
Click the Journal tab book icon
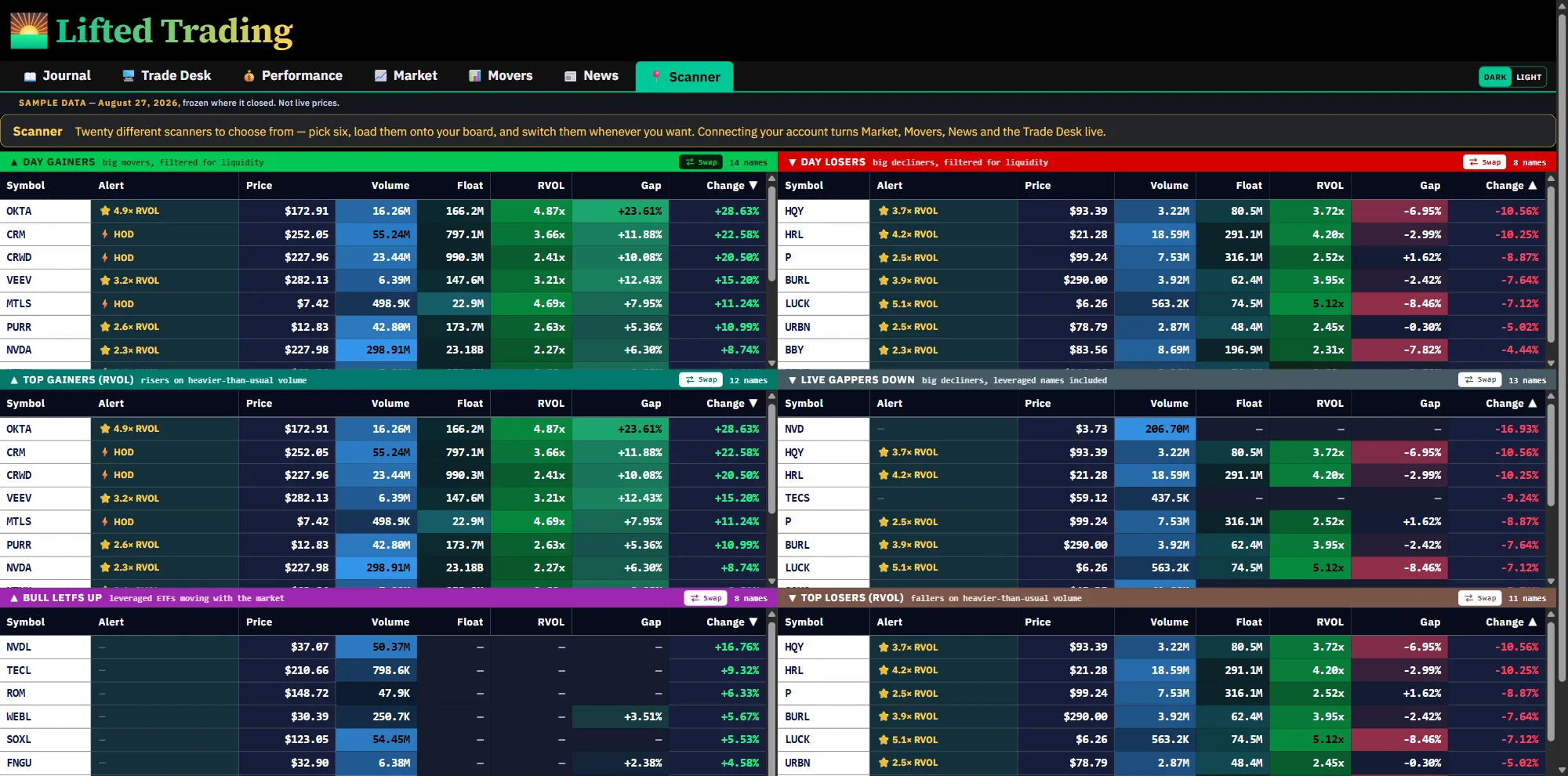[30, 77]
